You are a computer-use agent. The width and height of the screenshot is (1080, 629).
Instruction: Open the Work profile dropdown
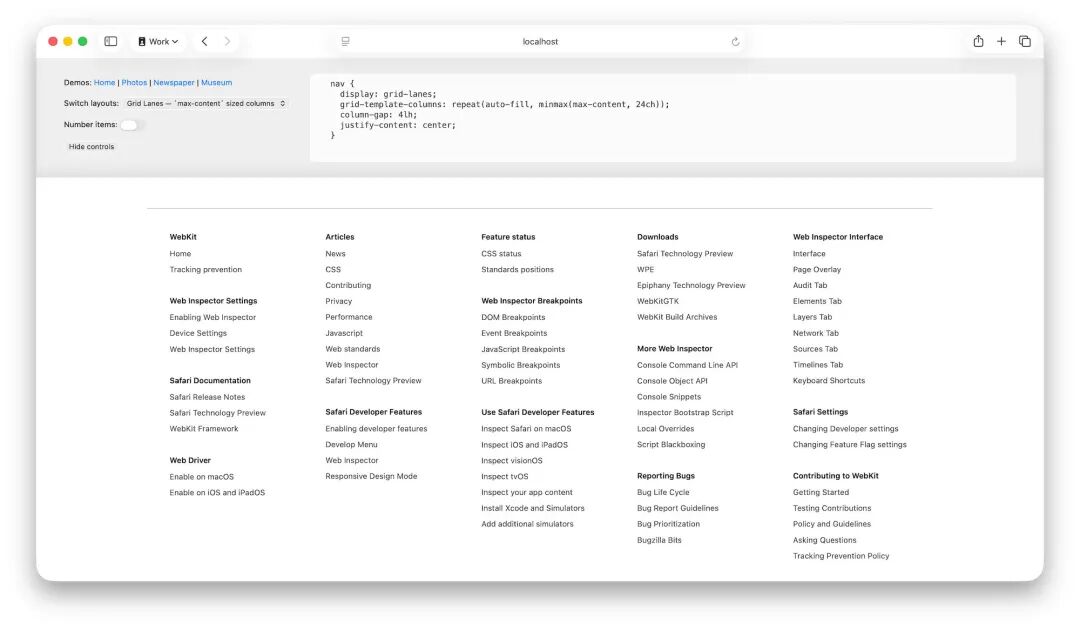pyautogui.click(x=158, y=41)
